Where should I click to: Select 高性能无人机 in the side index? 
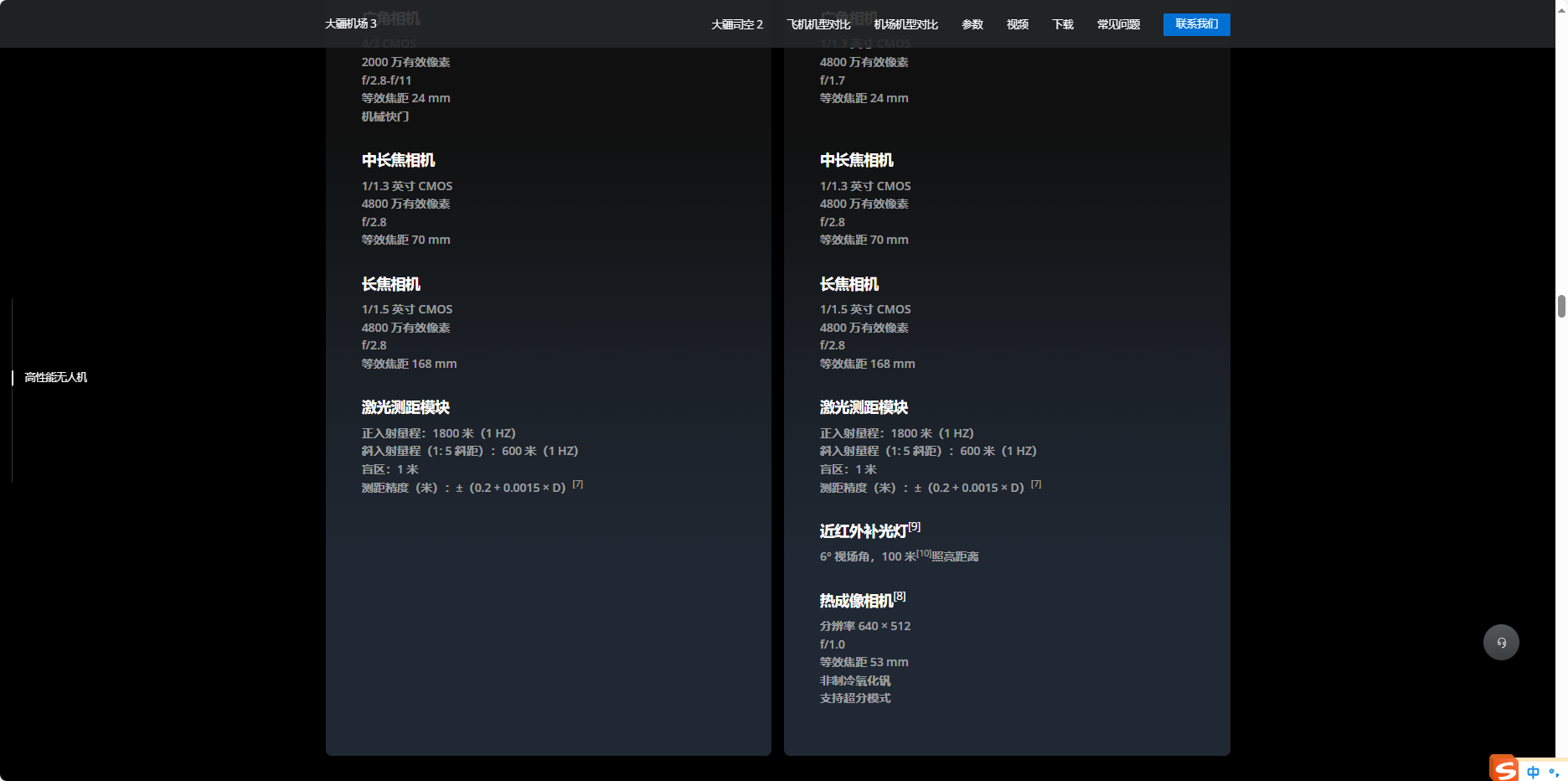[x=56, y=377]
